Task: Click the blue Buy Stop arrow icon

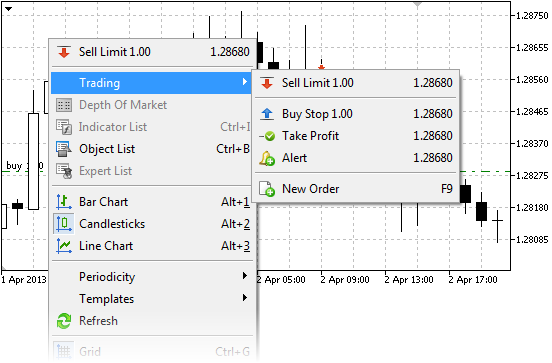Action: [x=267, y=114]
